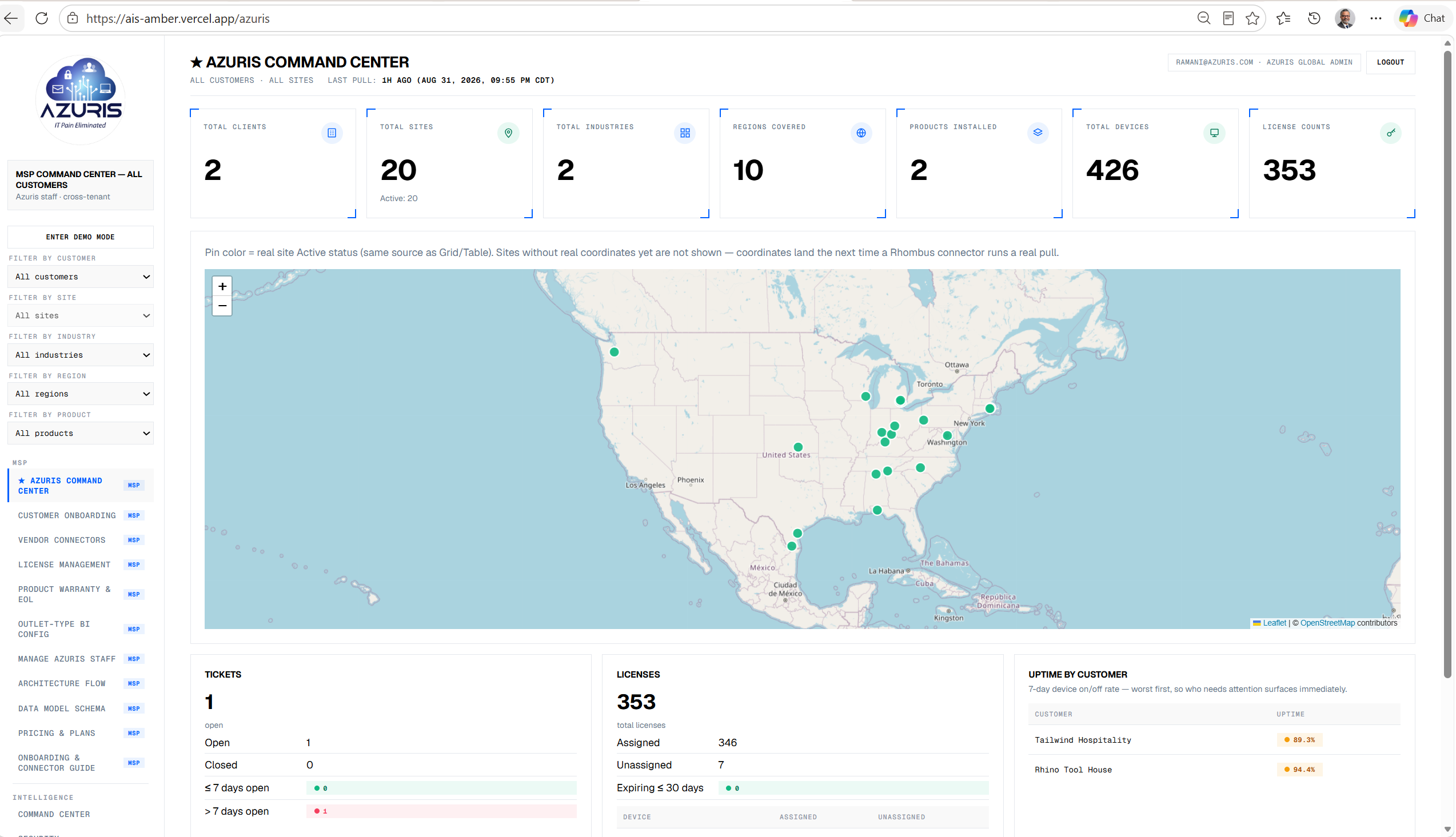Click the 89.3% uptime badge
1456x837 pixels.
[1299, 740]
